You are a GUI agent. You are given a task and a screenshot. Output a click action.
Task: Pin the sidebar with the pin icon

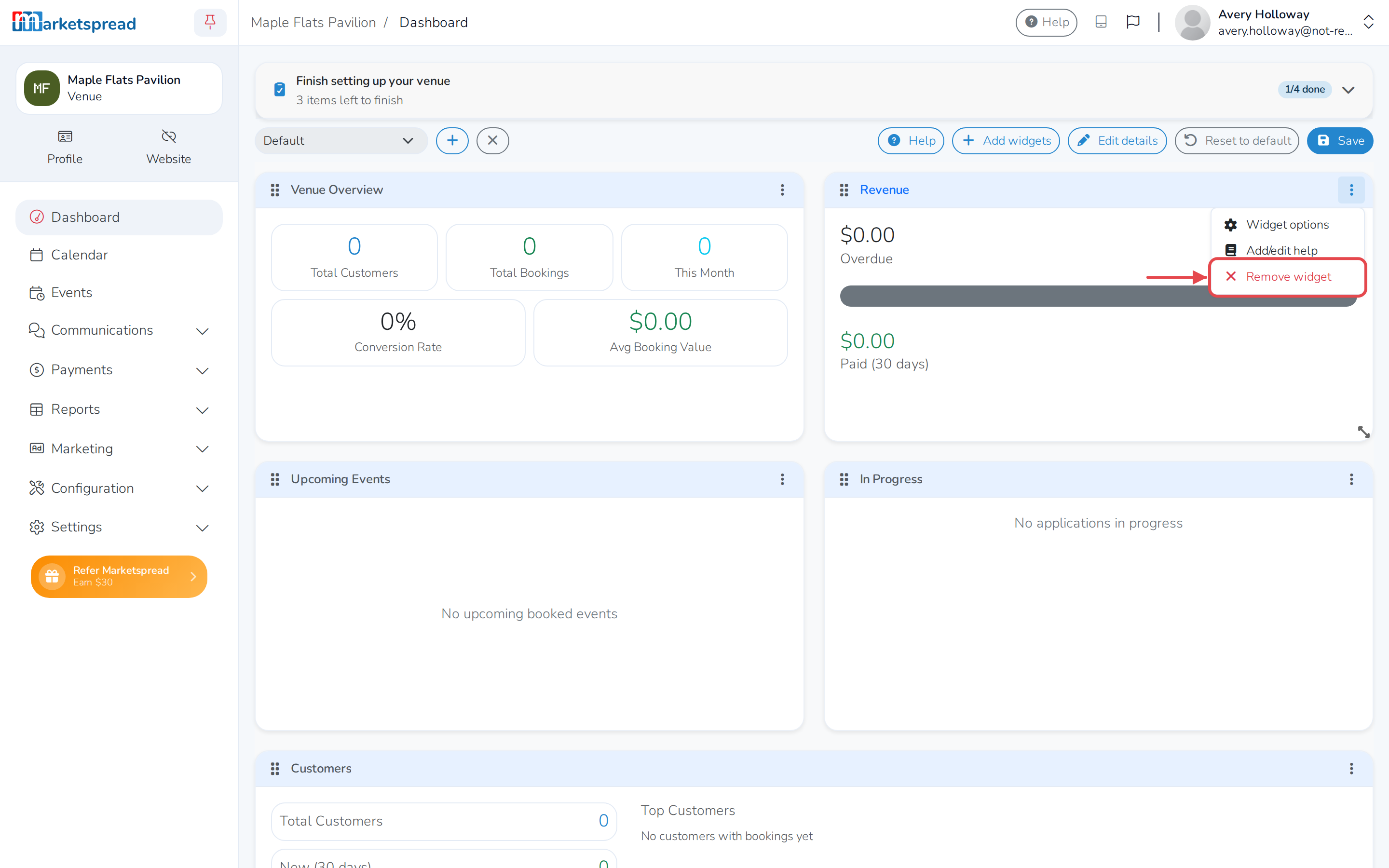[209, 22]
